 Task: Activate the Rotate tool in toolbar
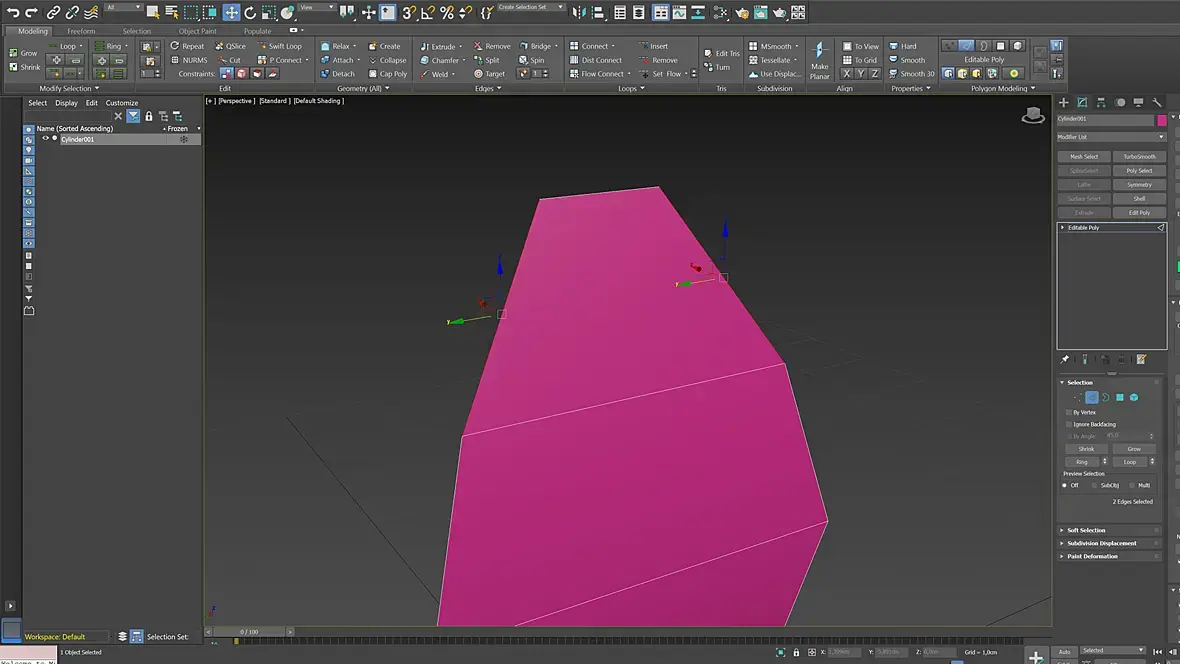[x=250, y=13]
